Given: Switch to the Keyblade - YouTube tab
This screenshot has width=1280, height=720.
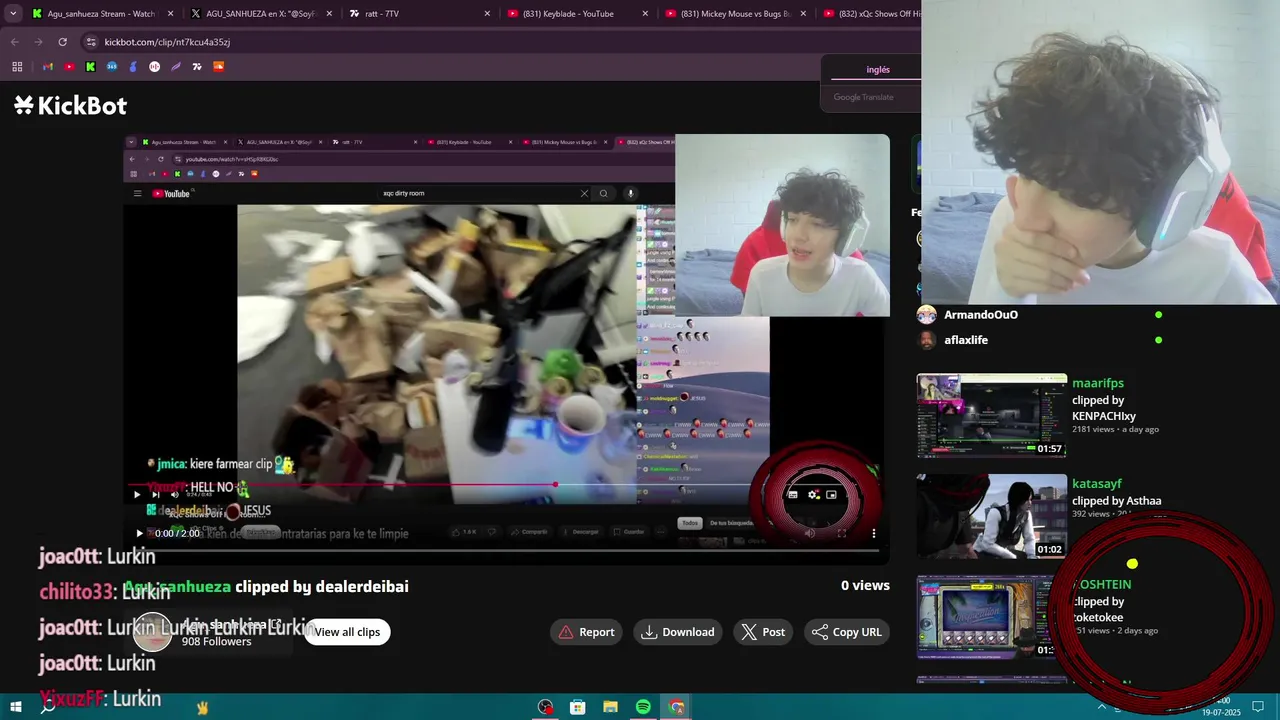Looking at the screenshot, I should click(576, 14).
